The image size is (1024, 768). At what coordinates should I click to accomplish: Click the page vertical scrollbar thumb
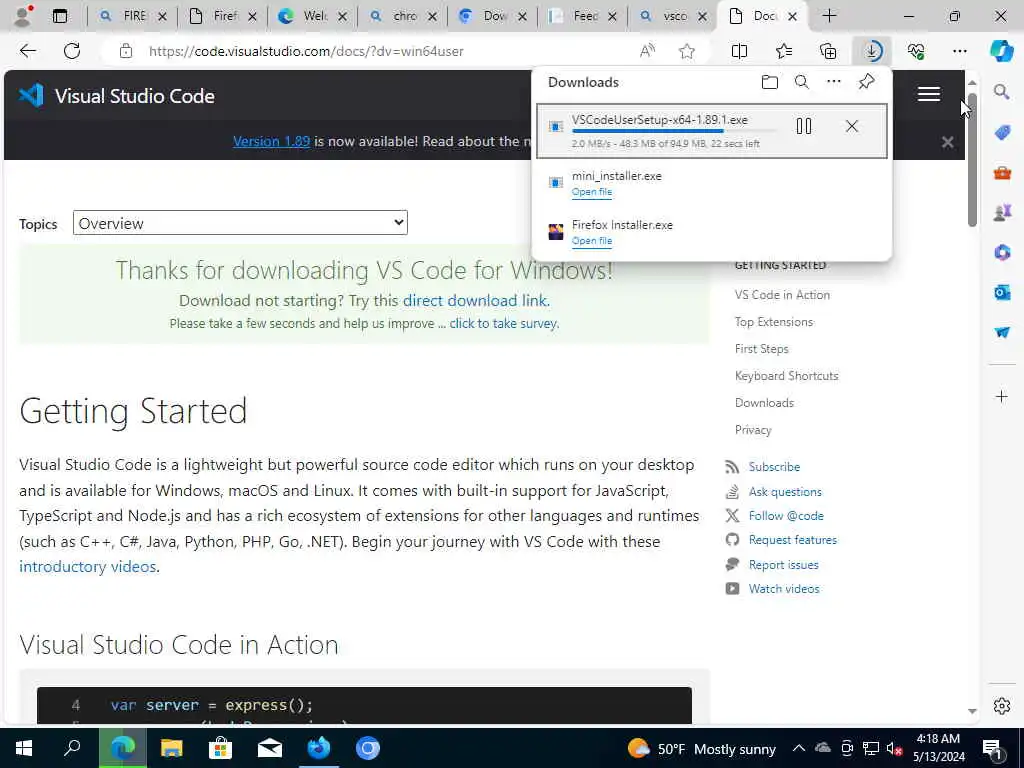(x=972, y=159)
